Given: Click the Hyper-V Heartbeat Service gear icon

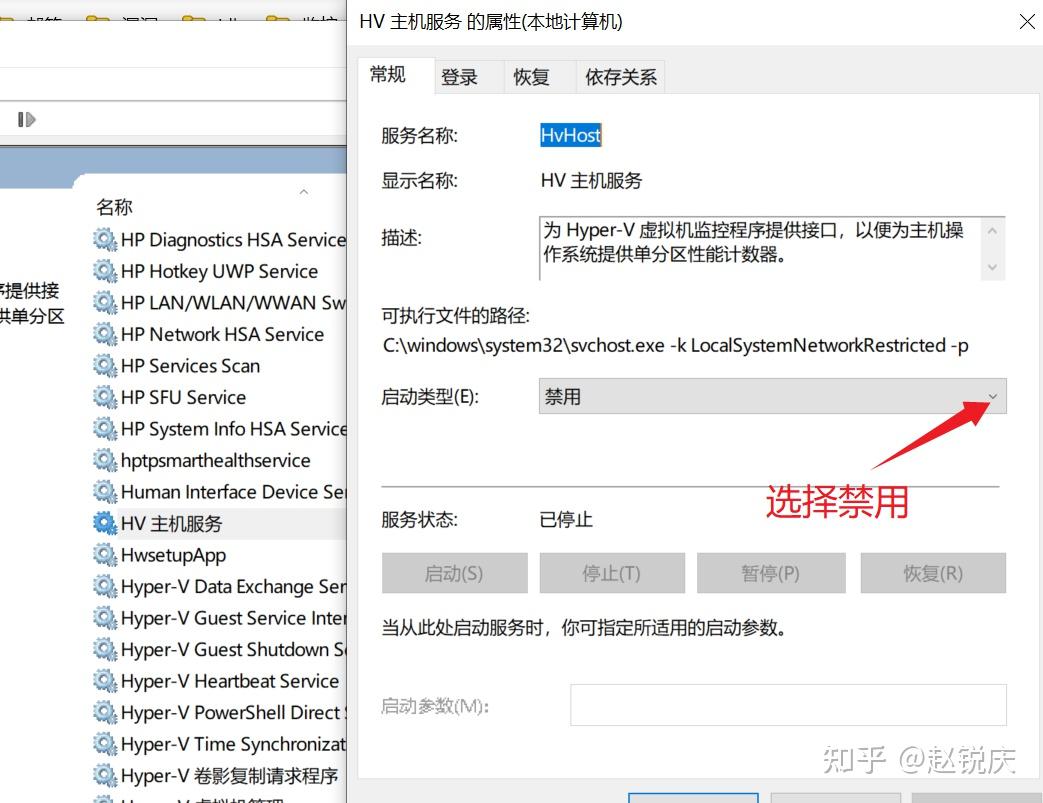Looking at the screenshot, I should pos(105,681).
